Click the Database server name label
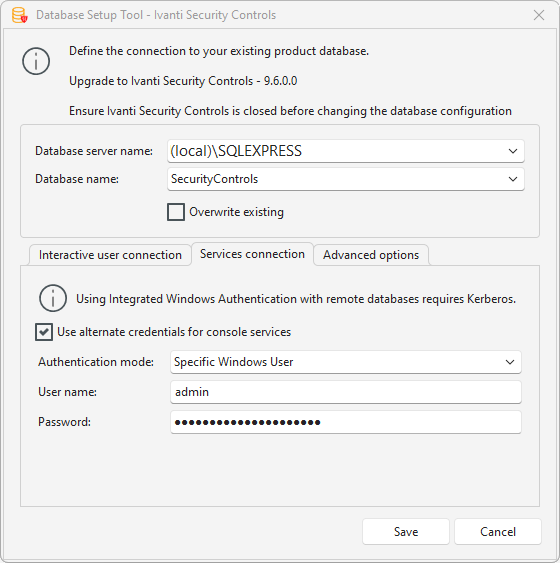Viewport: 560px width, 563px height. [94, 151]
